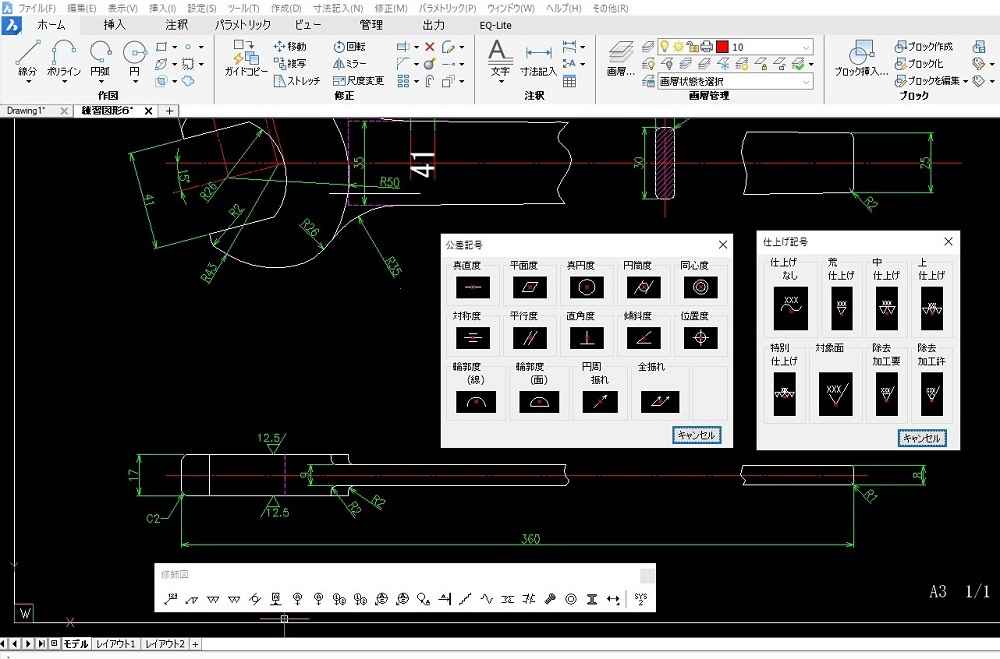This screenshot has width=1000, height=659.
Task: Switch to the レイアウト1 layout tab
Action: (115, 644)
